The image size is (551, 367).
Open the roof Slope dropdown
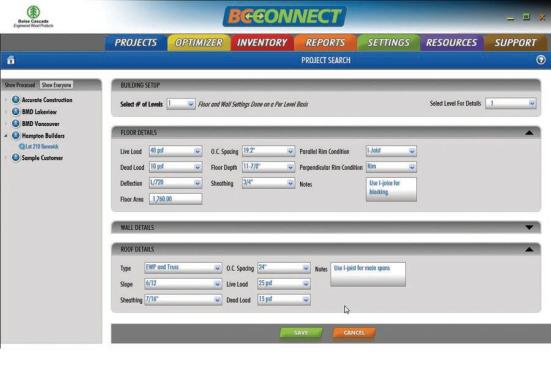coord(183,284)
